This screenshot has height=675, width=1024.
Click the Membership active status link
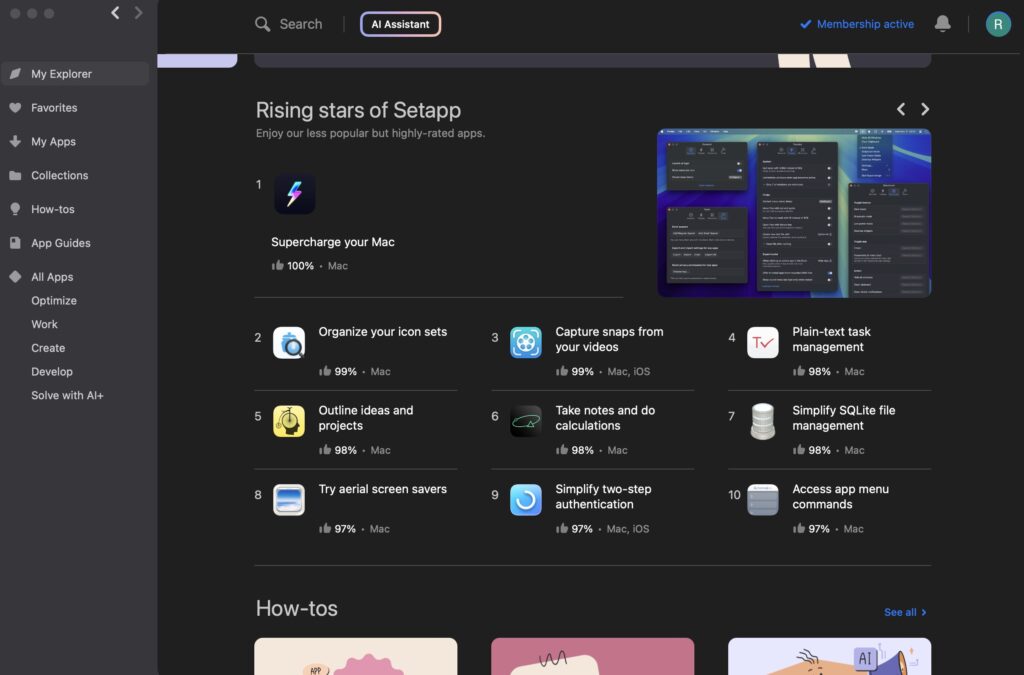pos(857,24)
